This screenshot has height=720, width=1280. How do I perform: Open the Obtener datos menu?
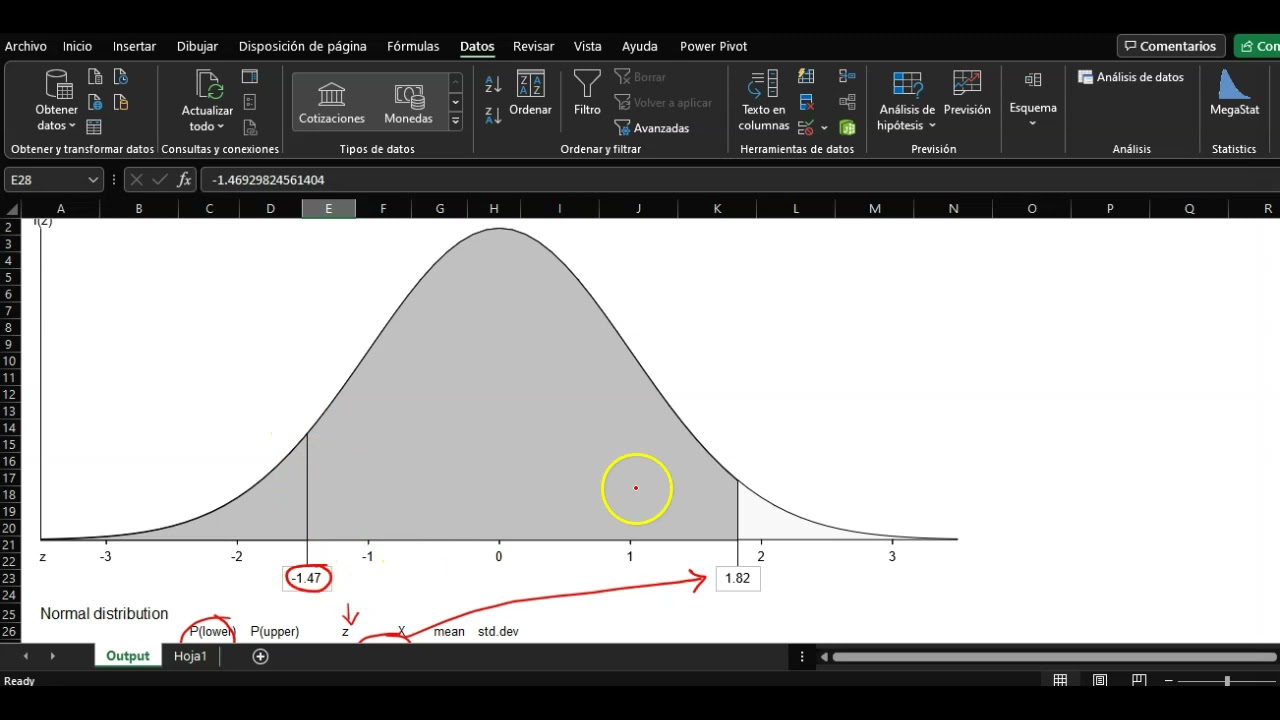(x=56, y=101)
